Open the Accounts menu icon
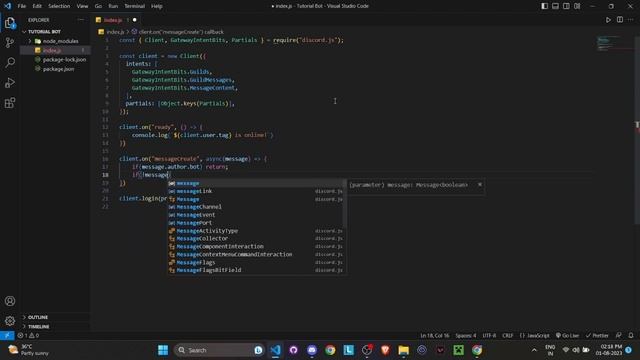 coord(10,301)
